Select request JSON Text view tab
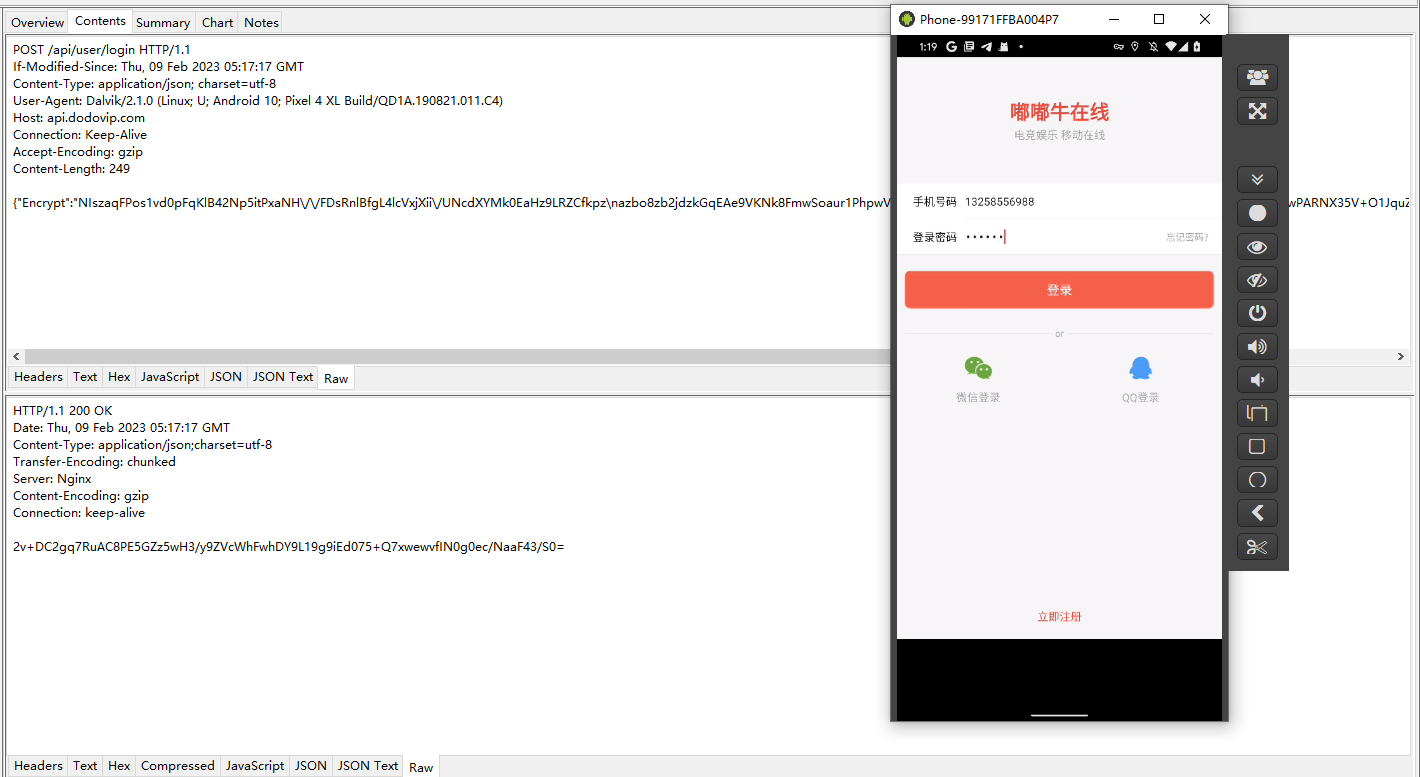The image size is (1420, 777). (x=283, y=377)
